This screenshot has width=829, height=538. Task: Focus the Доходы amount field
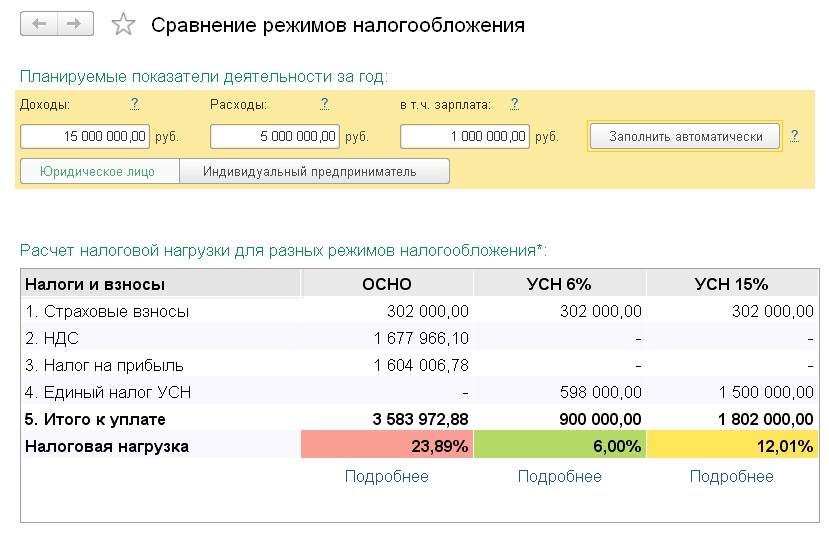(x=85, y=136)
